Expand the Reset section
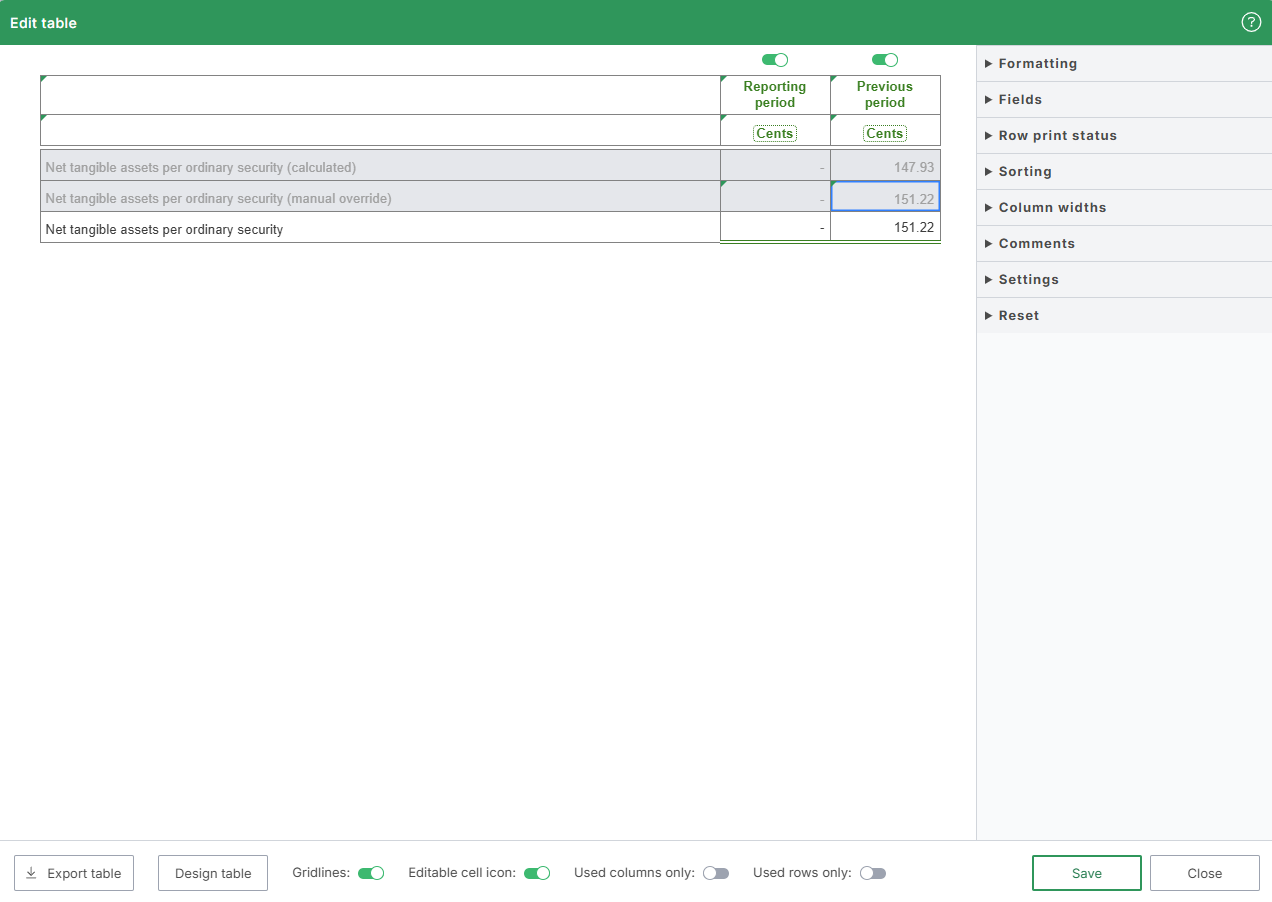1272x902 pixels. coord(1018,315)
